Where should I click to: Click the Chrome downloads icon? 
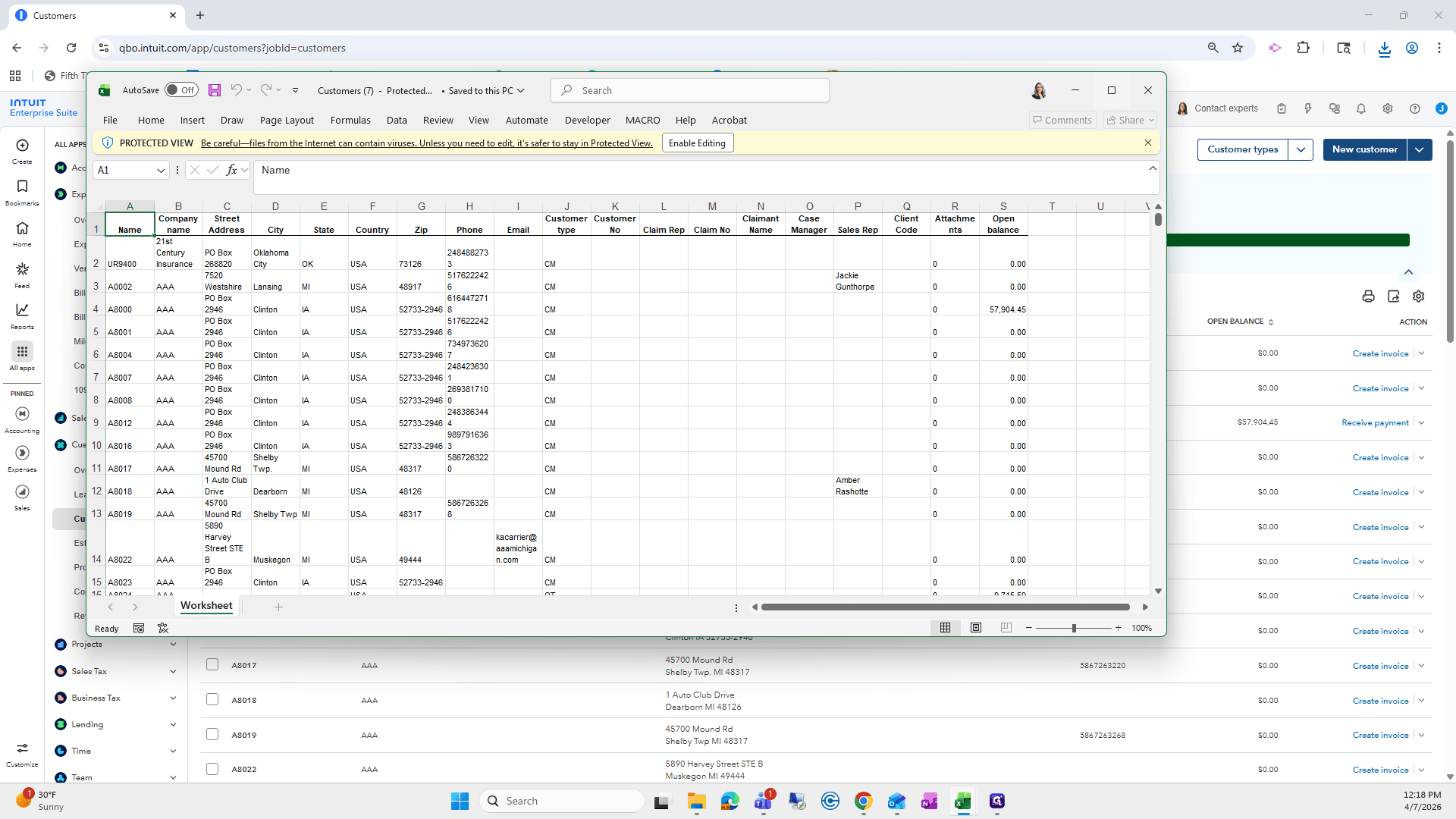(x=1385, y=49)
